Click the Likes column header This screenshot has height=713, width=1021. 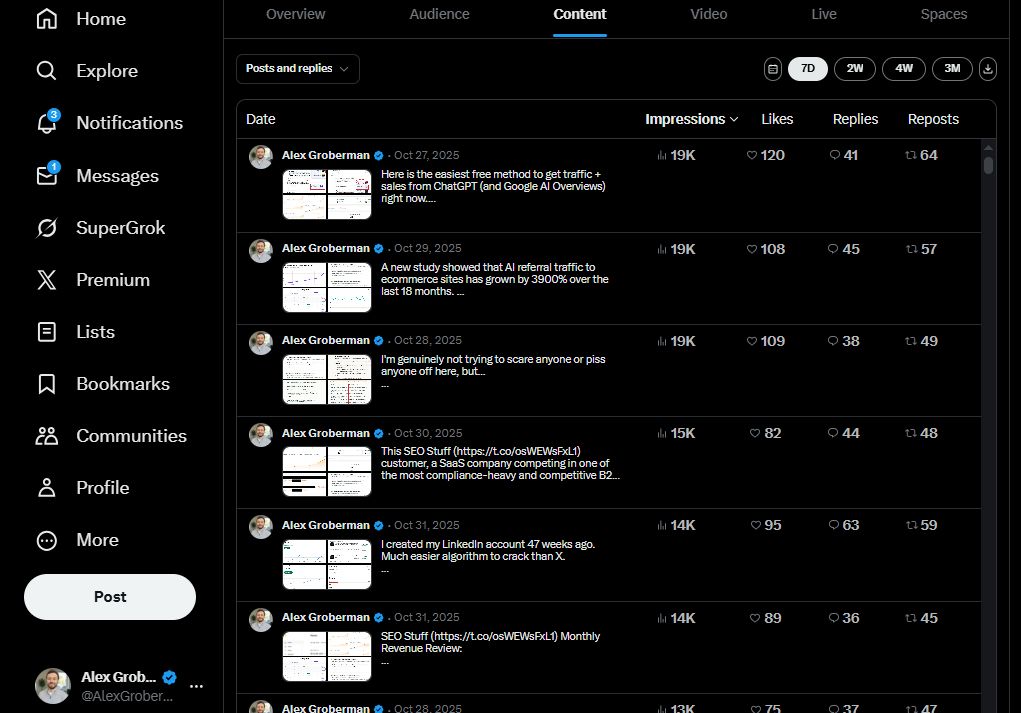click(777, 119)
